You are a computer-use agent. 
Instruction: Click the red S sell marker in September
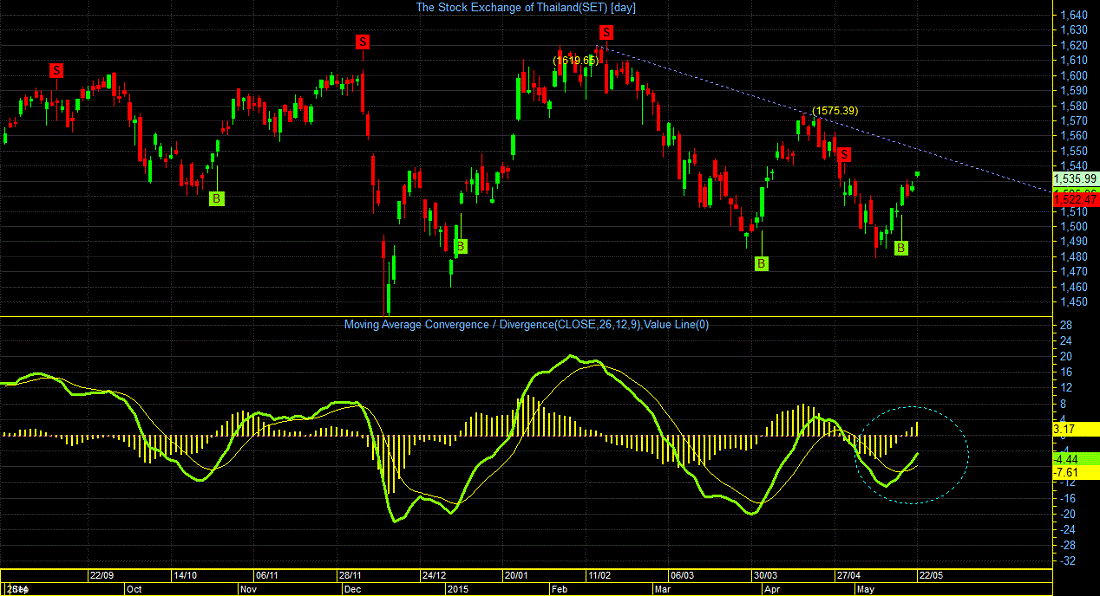tap(56, 70)
